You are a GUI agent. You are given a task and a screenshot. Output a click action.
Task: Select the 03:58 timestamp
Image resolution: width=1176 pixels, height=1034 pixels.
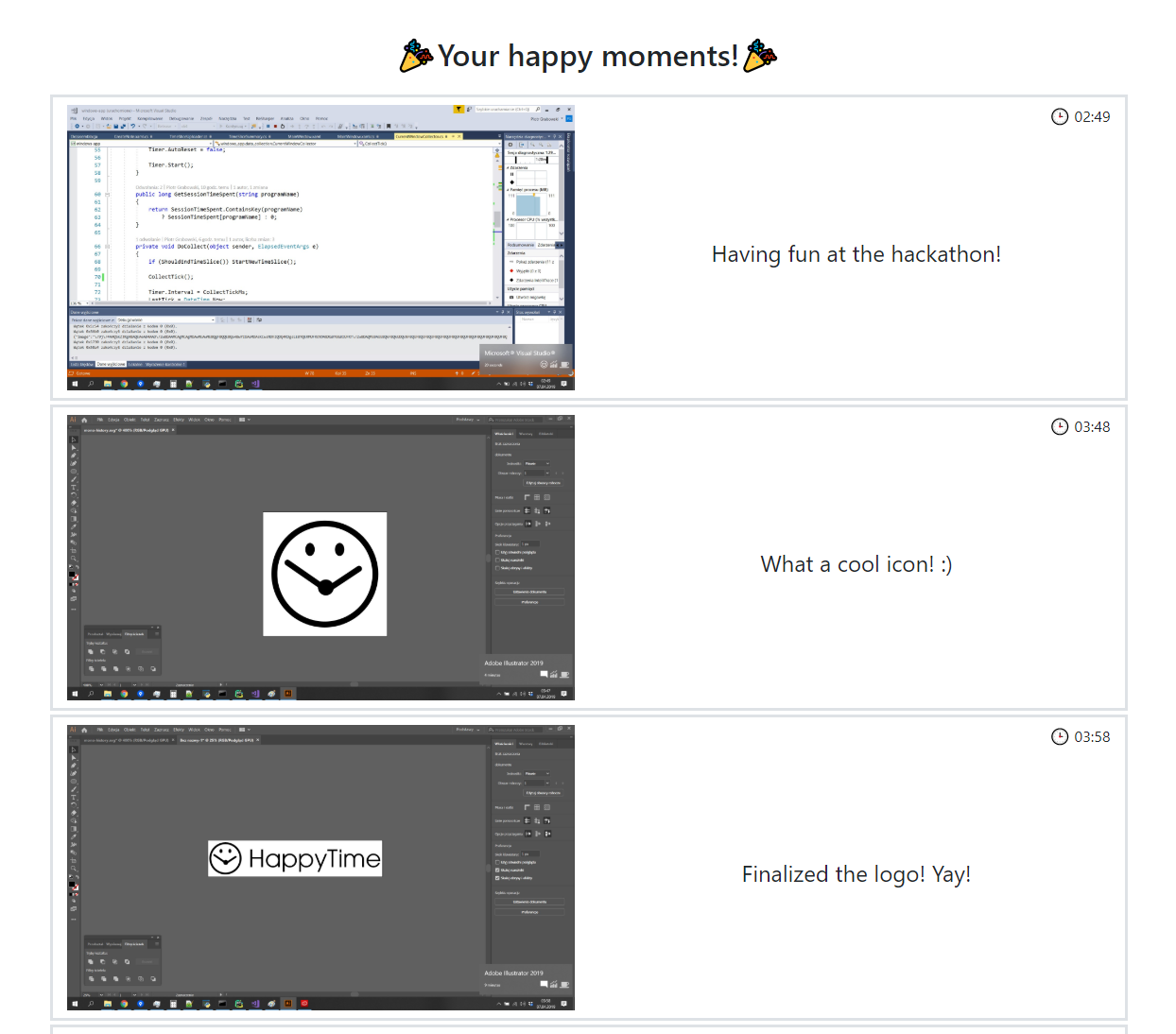click(x=1092, y=737)
